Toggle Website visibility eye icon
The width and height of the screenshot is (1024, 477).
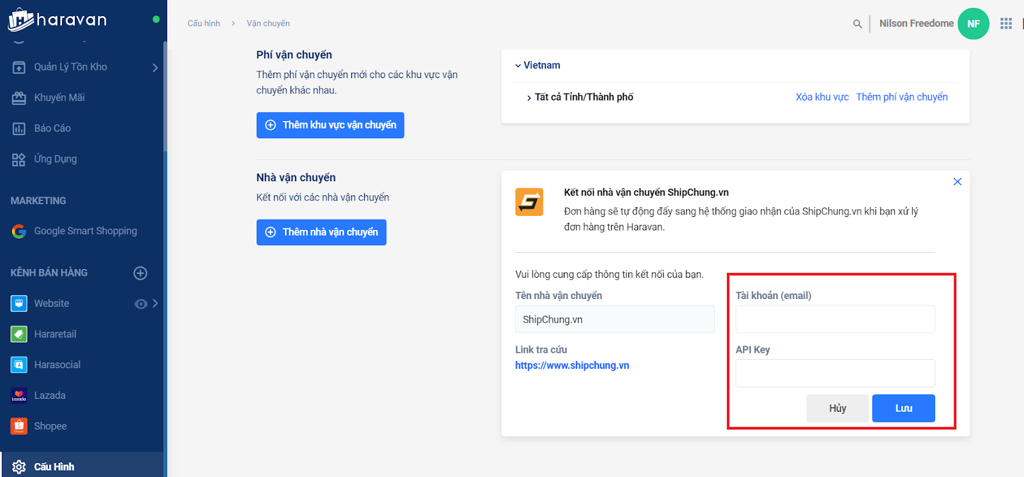click(141, 304)
